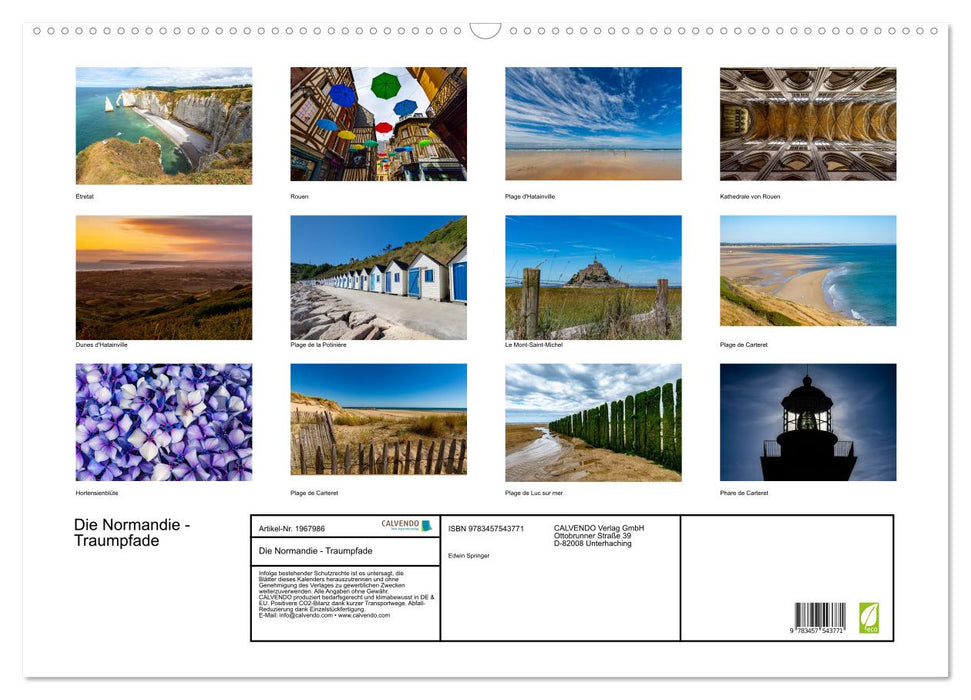Click the Kathedrale von Rouen ceiling image
Viewport: 971px width, 700px height.
[x=807, y=124]
